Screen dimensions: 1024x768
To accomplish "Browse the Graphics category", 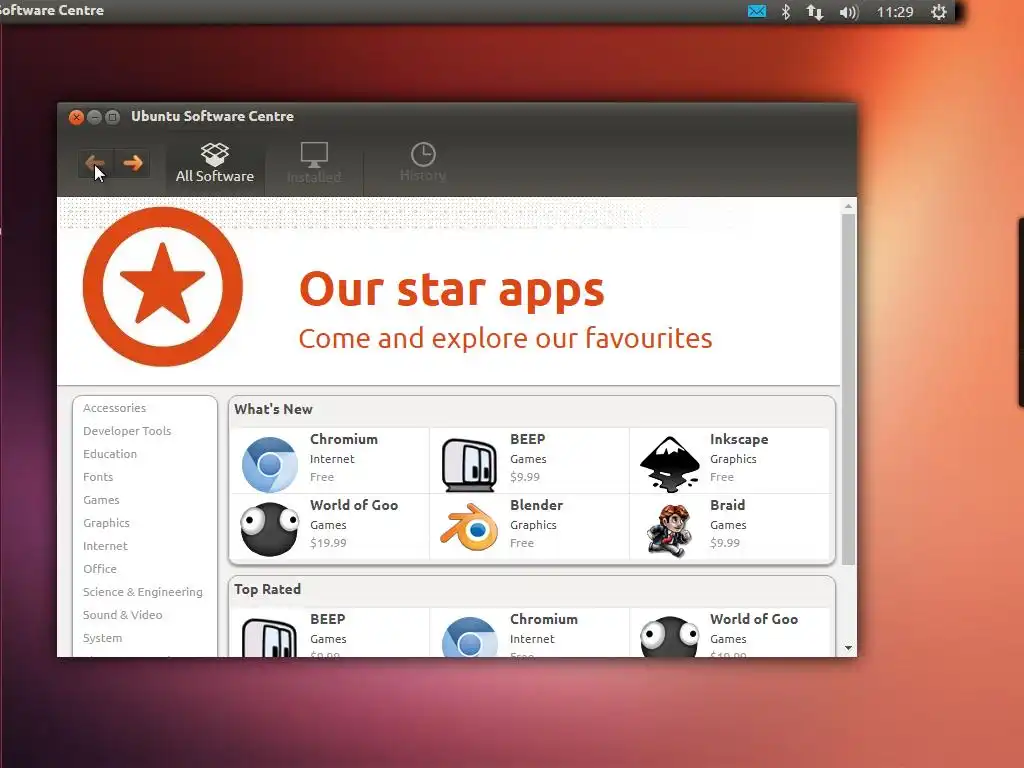I will 106,523.
